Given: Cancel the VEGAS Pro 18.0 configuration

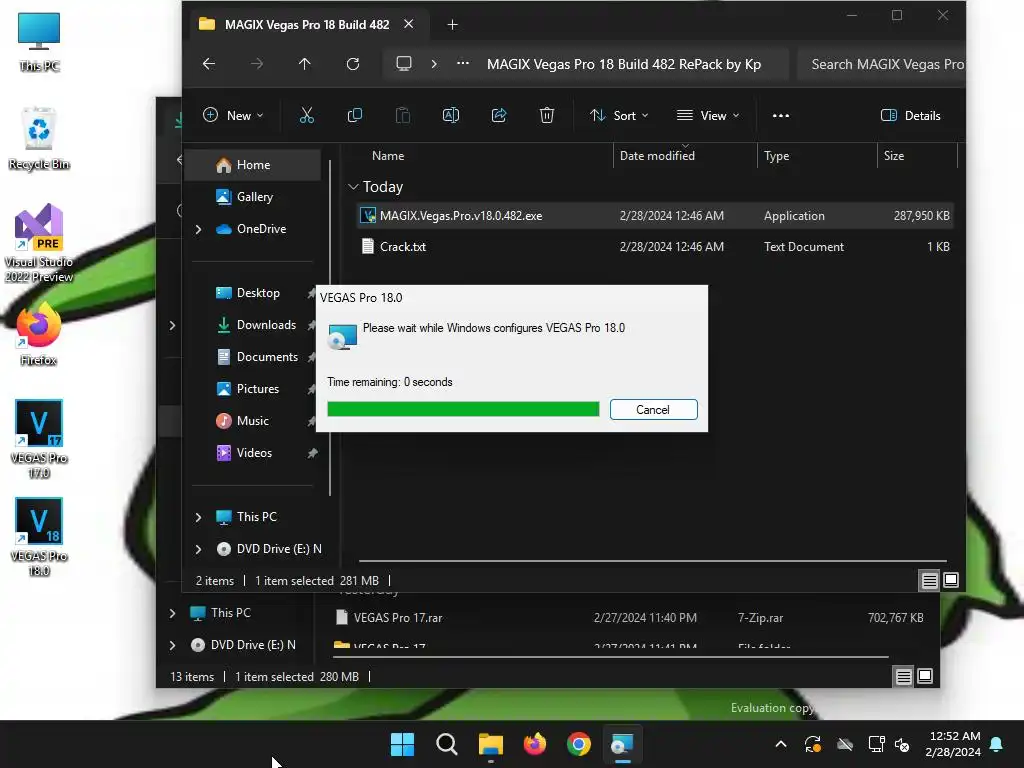Looking at the screenshot, I should click(x=653, y=409).
